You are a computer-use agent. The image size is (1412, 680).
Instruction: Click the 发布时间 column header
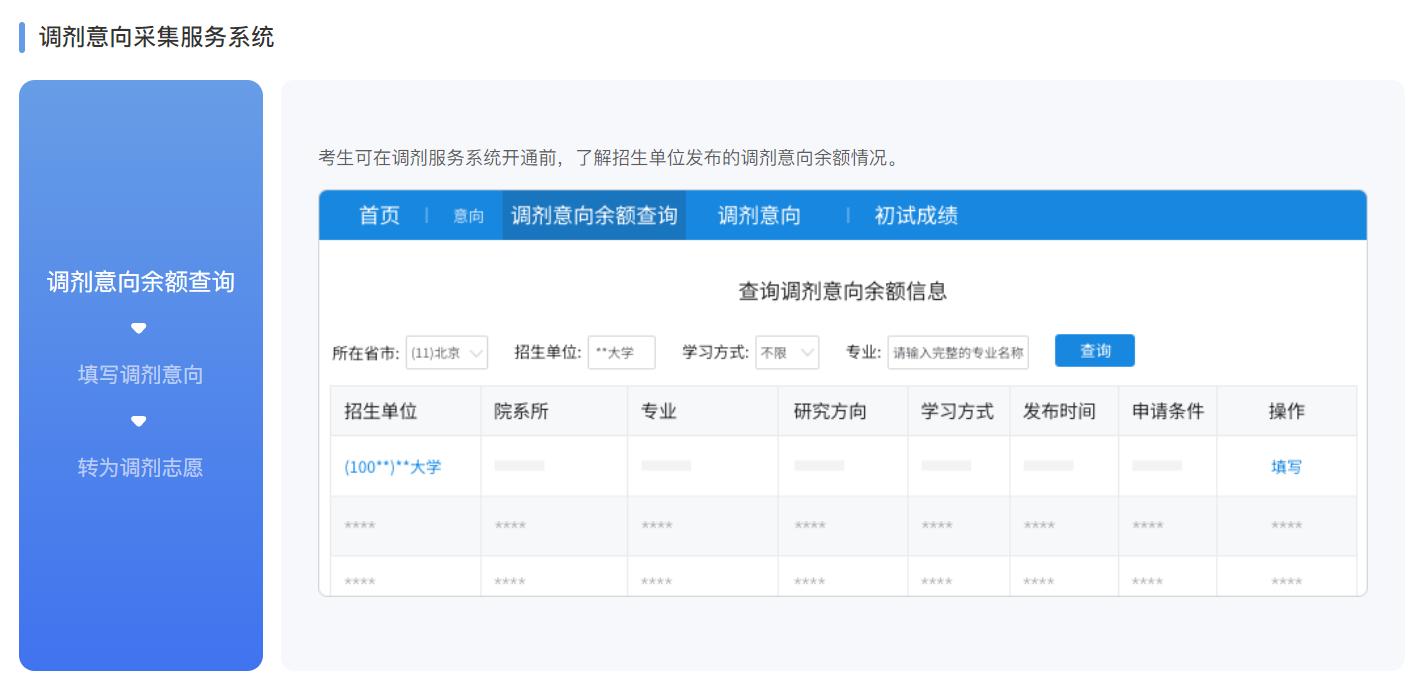pyautogui.click(x=1059, y=411)
